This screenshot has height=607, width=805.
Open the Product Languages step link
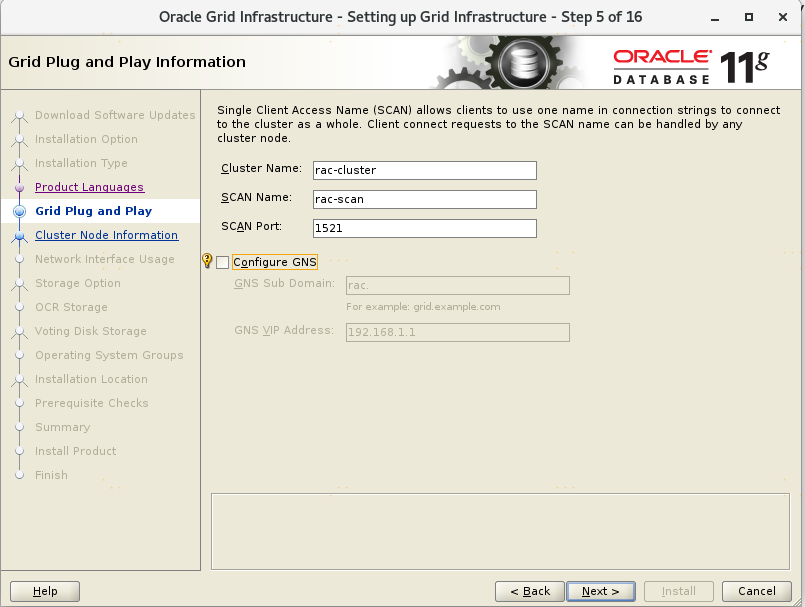[x=89, y=187]
